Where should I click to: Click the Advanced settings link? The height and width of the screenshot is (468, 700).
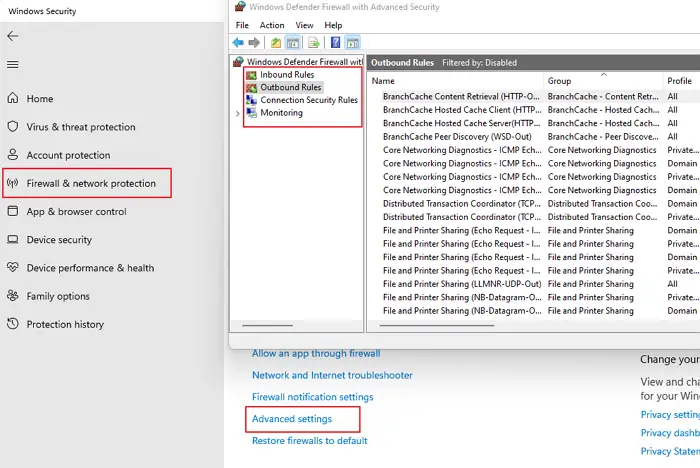pyautogui.click(x=292, y=419)
